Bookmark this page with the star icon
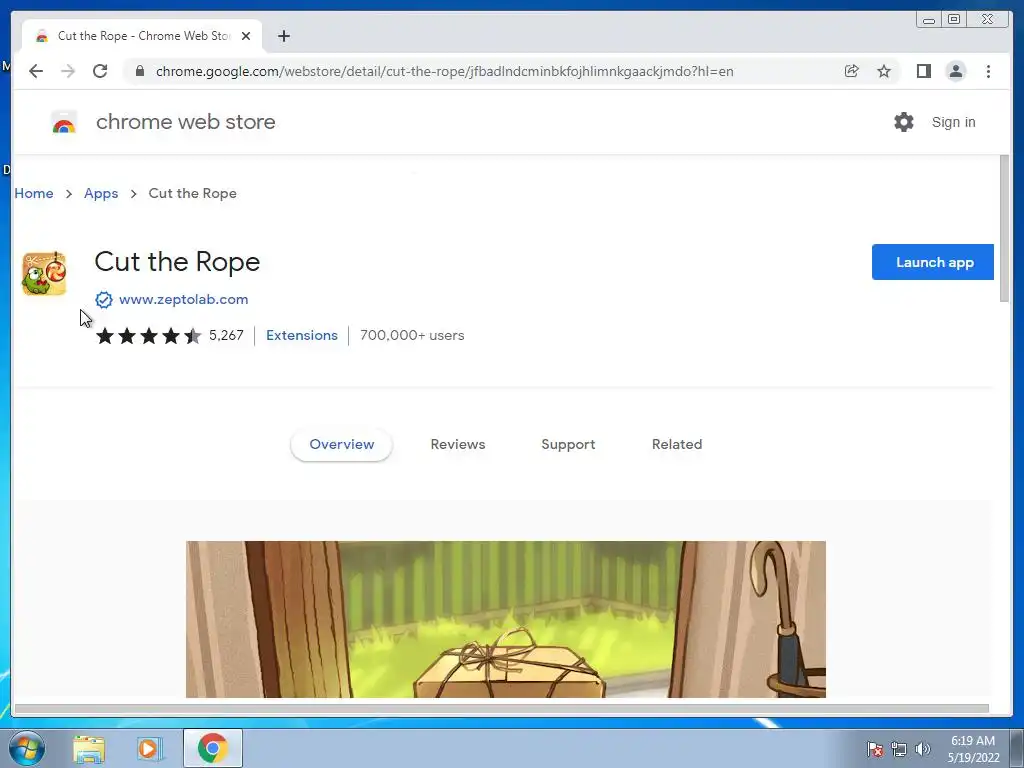Image resolution: width=1024 pixels, height=768 pixels. click(884, 71)
